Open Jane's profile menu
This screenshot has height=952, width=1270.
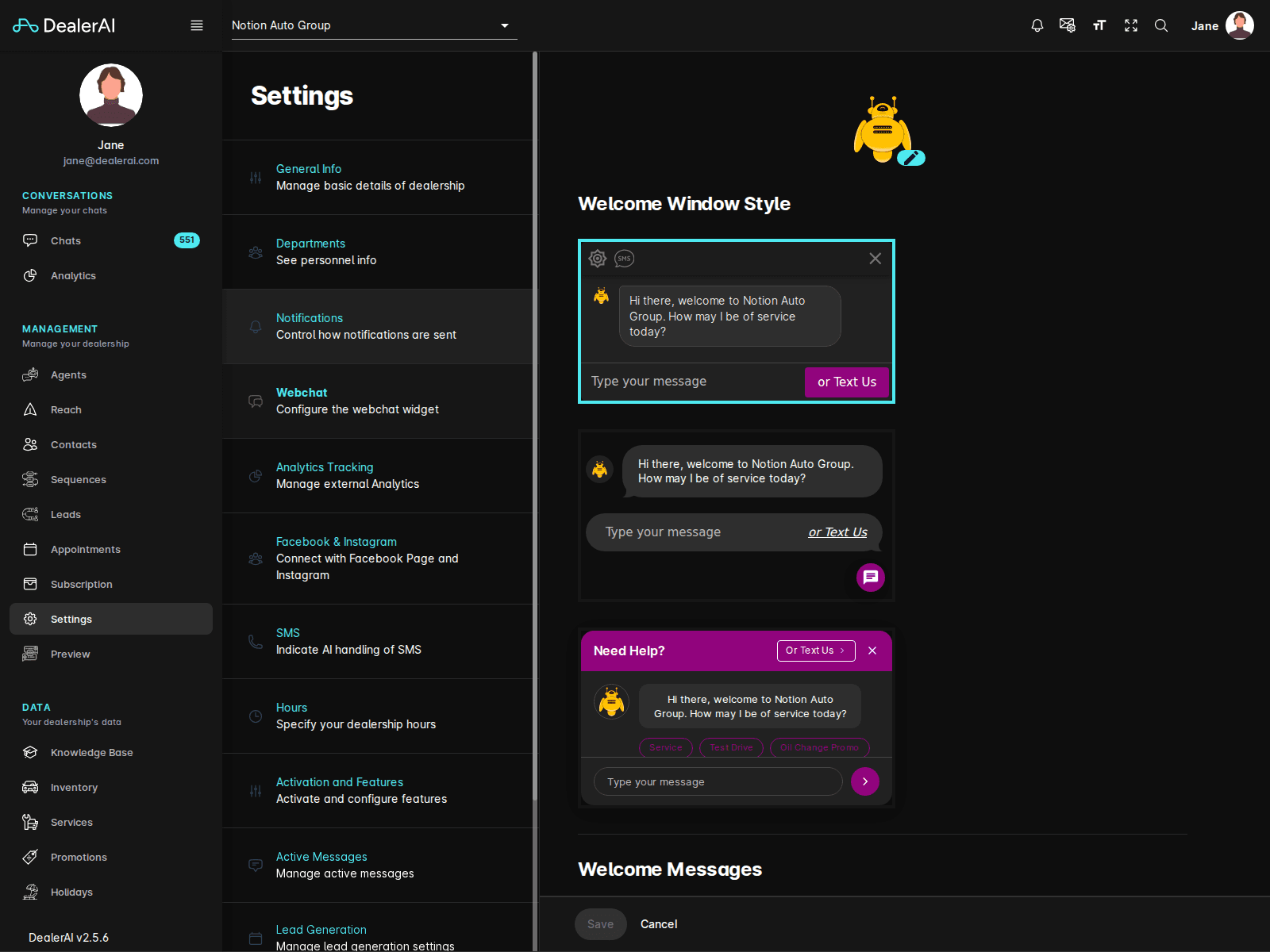pos(1221,25)
